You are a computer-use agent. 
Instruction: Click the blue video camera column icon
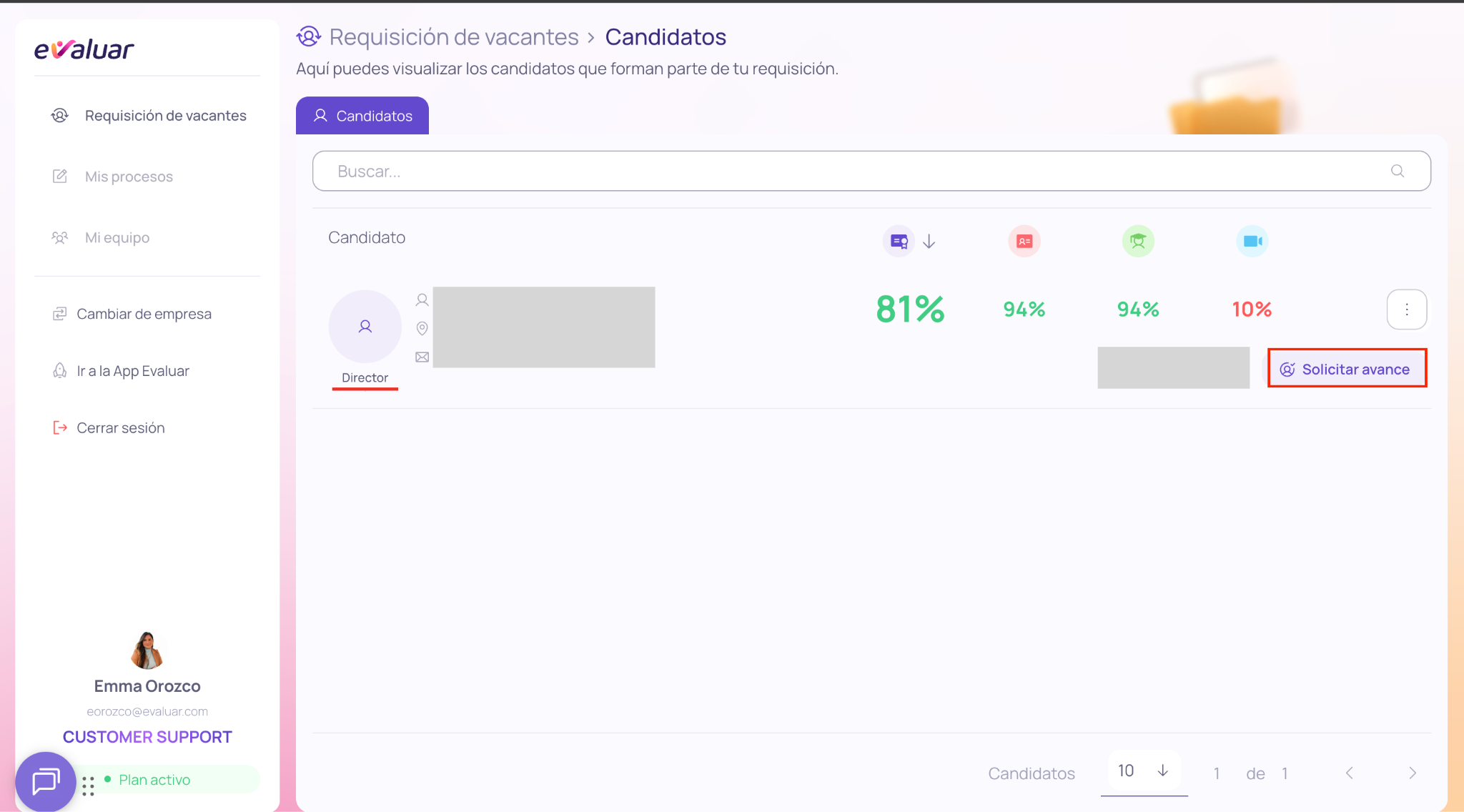[1252, 242]
